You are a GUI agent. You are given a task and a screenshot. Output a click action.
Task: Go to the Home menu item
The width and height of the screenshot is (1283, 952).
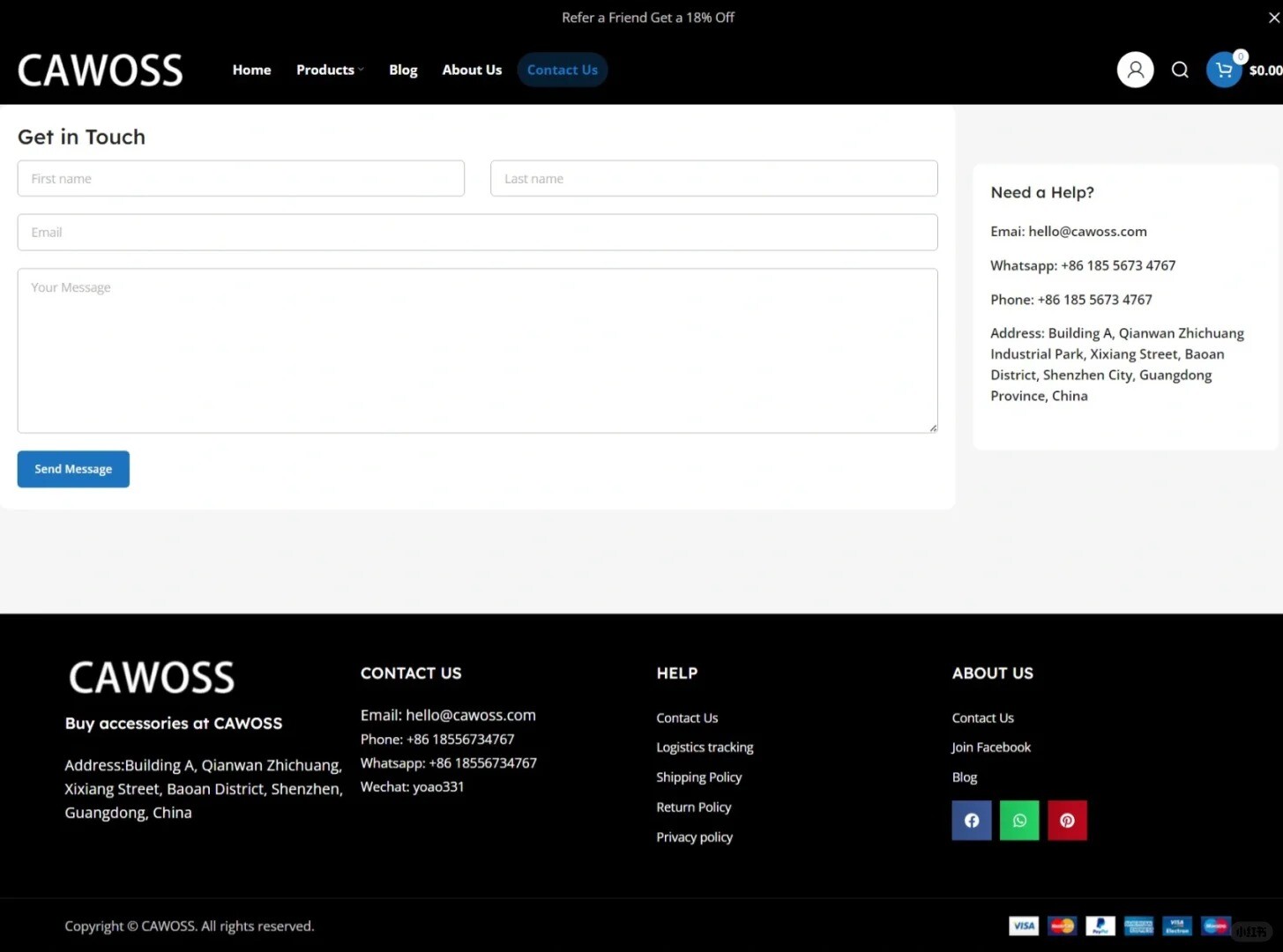pos(251,70)
